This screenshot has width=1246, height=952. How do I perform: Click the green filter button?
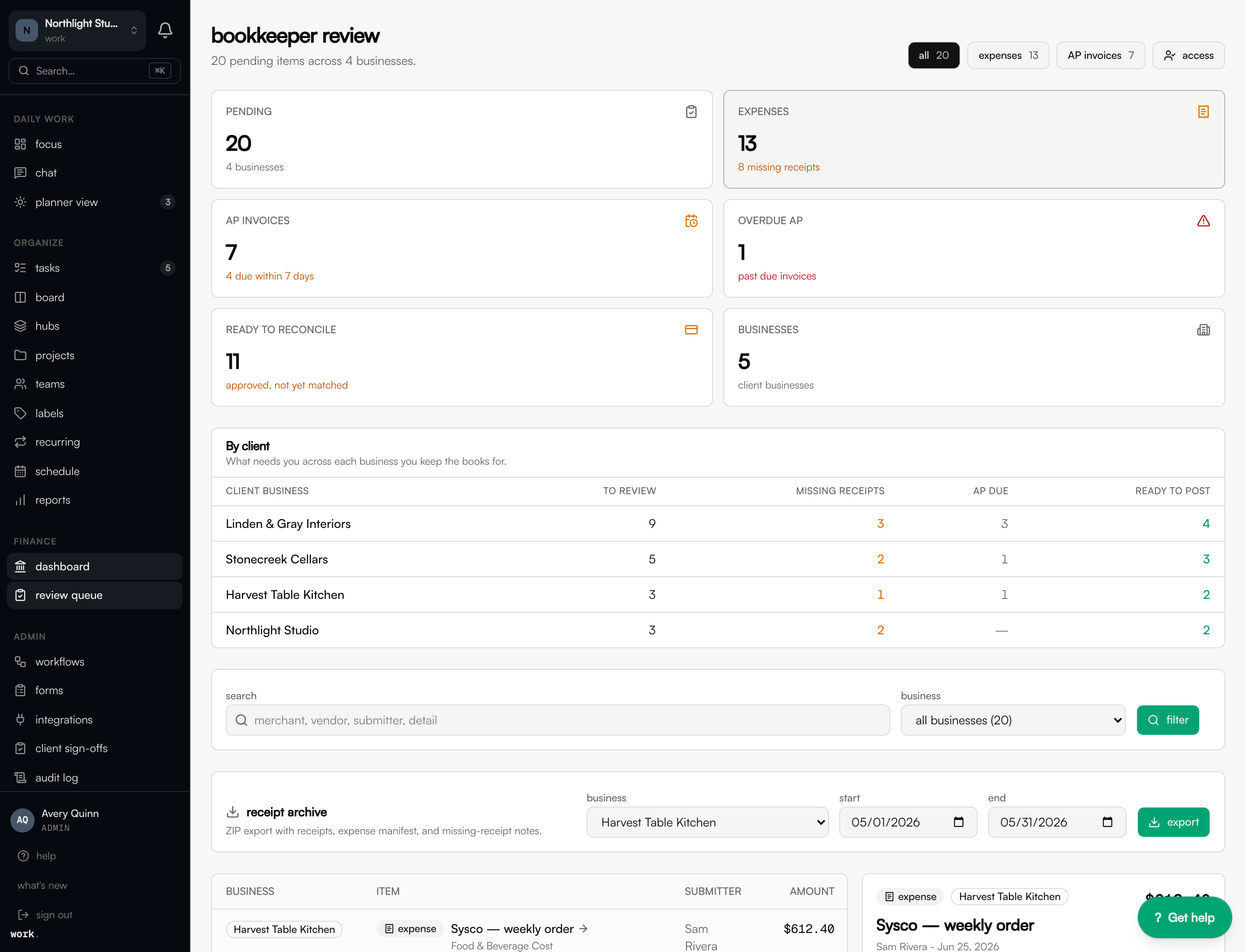pyautogui.click(x=1168, y=720)
